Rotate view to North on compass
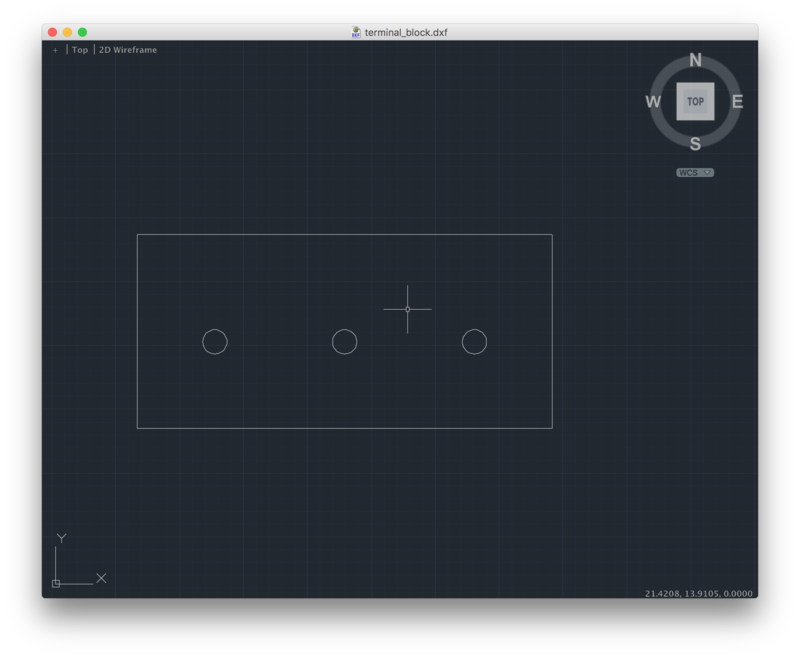The image size is (800, 658). (x=695, y=60)
